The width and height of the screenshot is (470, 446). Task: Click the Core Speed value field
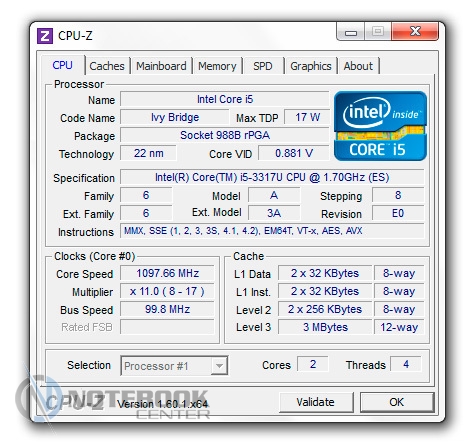pos(167,273)
